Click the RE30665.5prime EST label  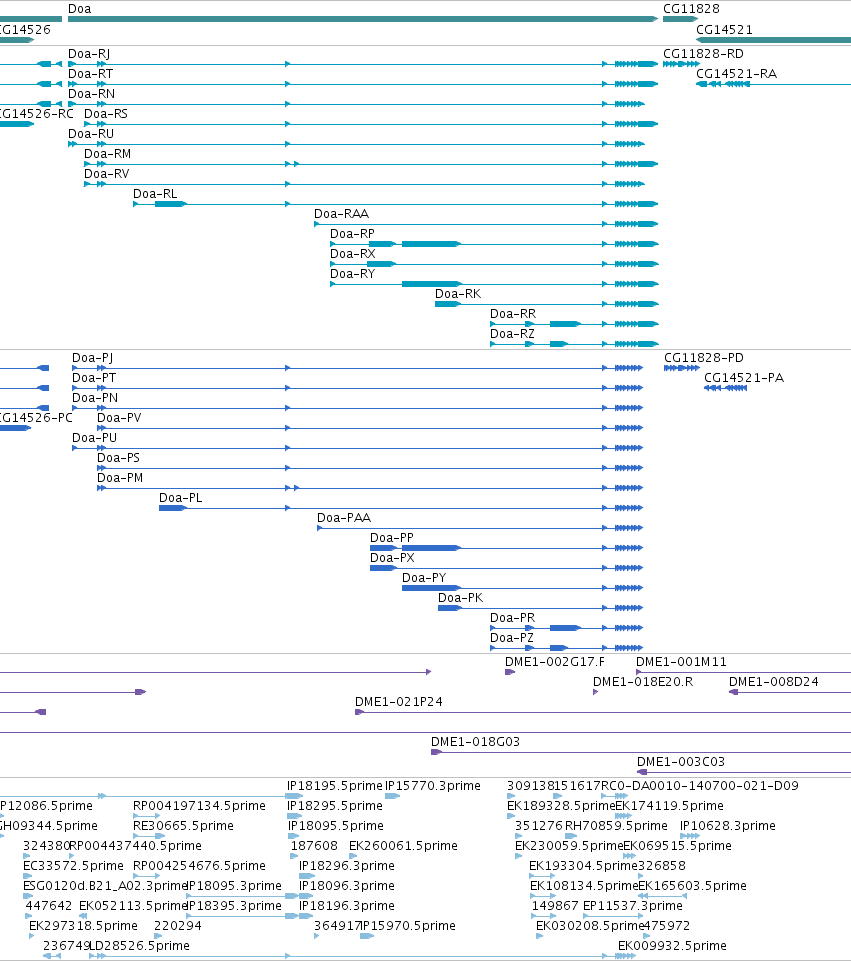[183, 826]
